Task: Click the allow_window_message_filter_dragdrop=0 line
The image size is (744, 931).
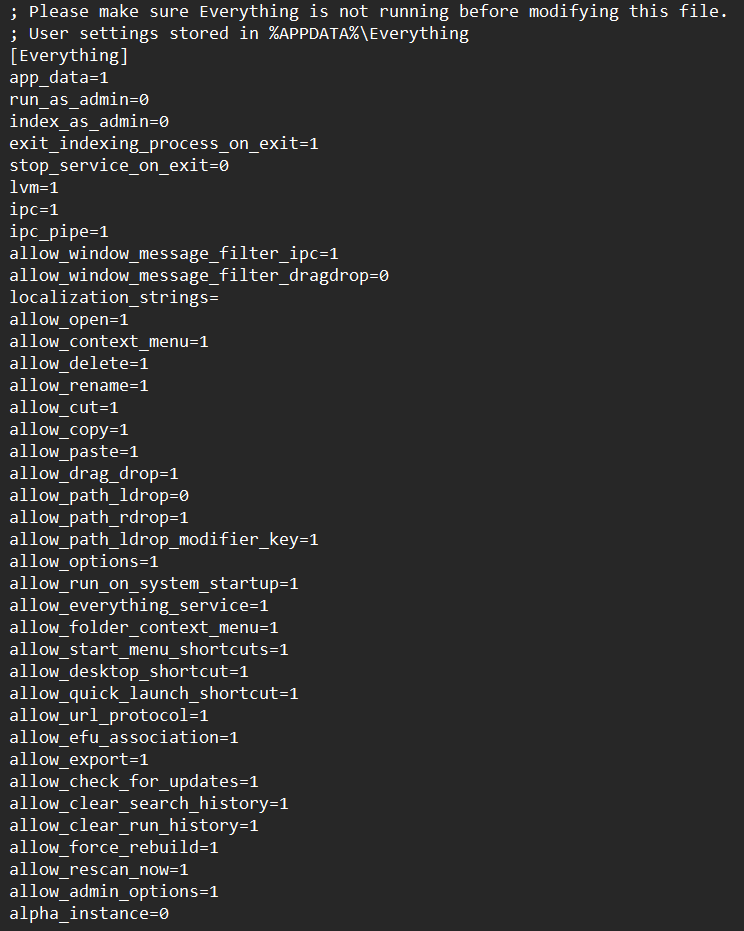Action: (199, 276)
